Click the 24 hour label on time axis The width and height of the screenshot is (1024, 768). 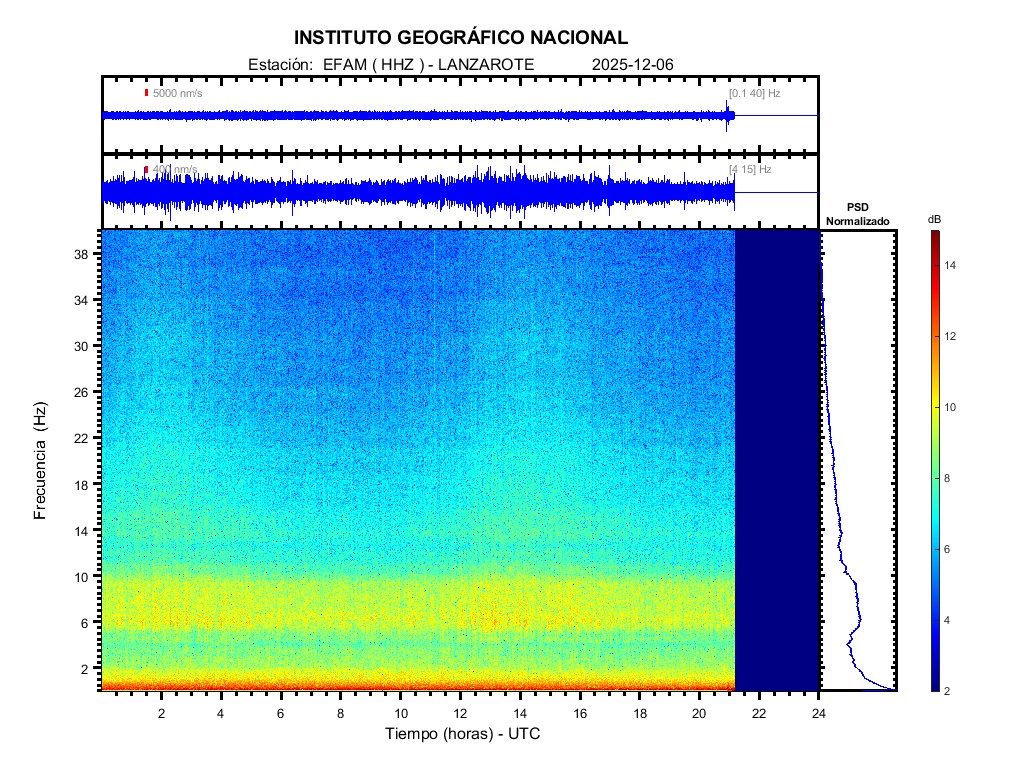tap(819, 713)
